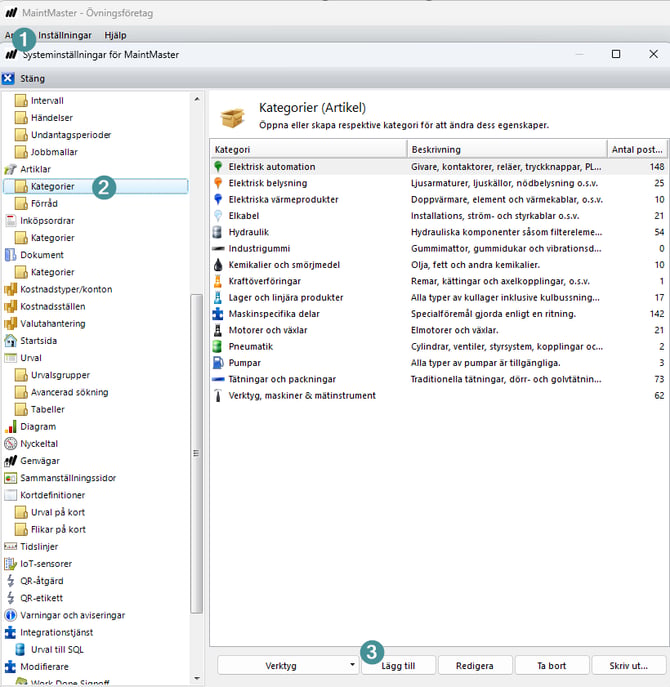The width and height of the screenshot is (670, 687).
Task: Open Sammanställningssidor in the tree
Action: tap(68, 478)
